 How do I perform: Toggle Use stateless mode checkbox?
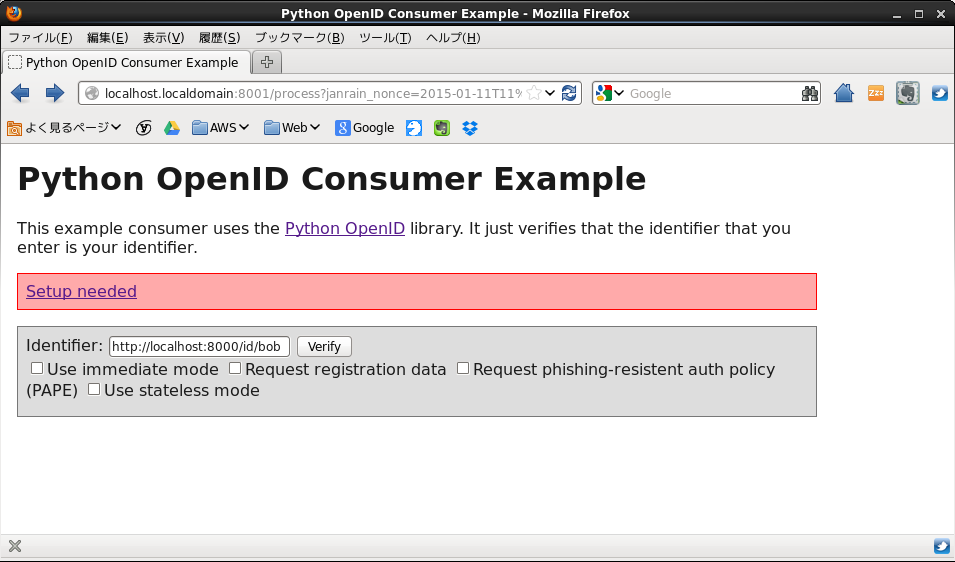[x=94, y=390]
